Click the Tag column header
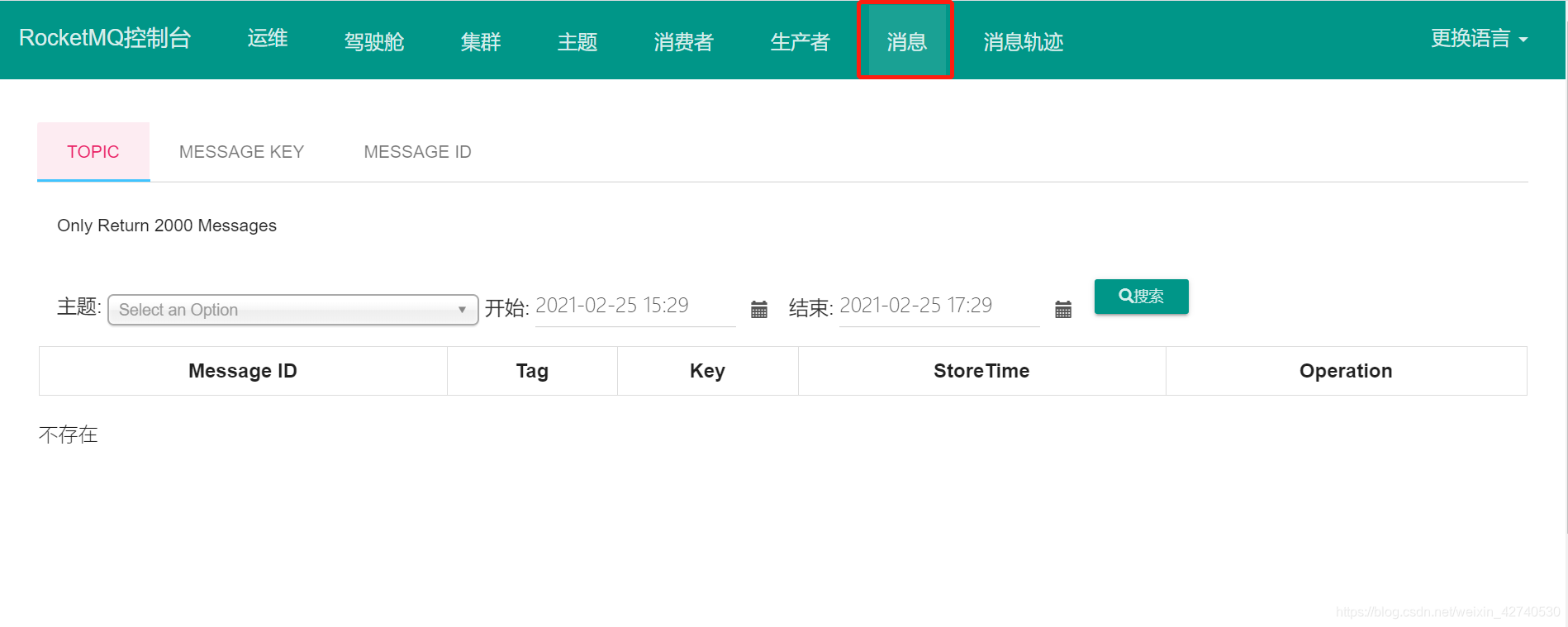Image resolution: width=1568 pixels, height=627 pixels. pyautogui.click(x=532, y=371)
